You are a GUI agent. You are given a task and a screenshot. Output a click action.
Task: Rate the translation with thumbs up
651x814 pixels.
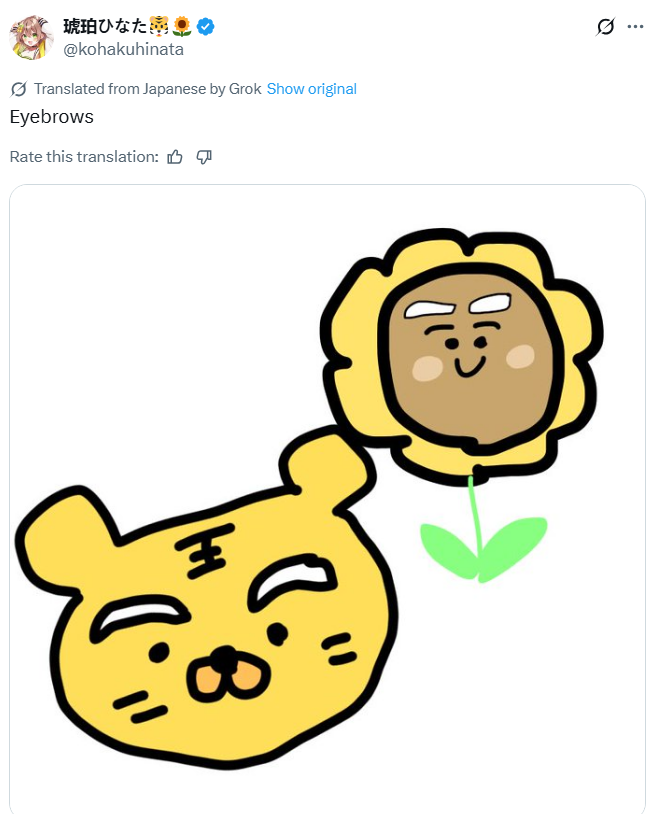pos(175,157)
